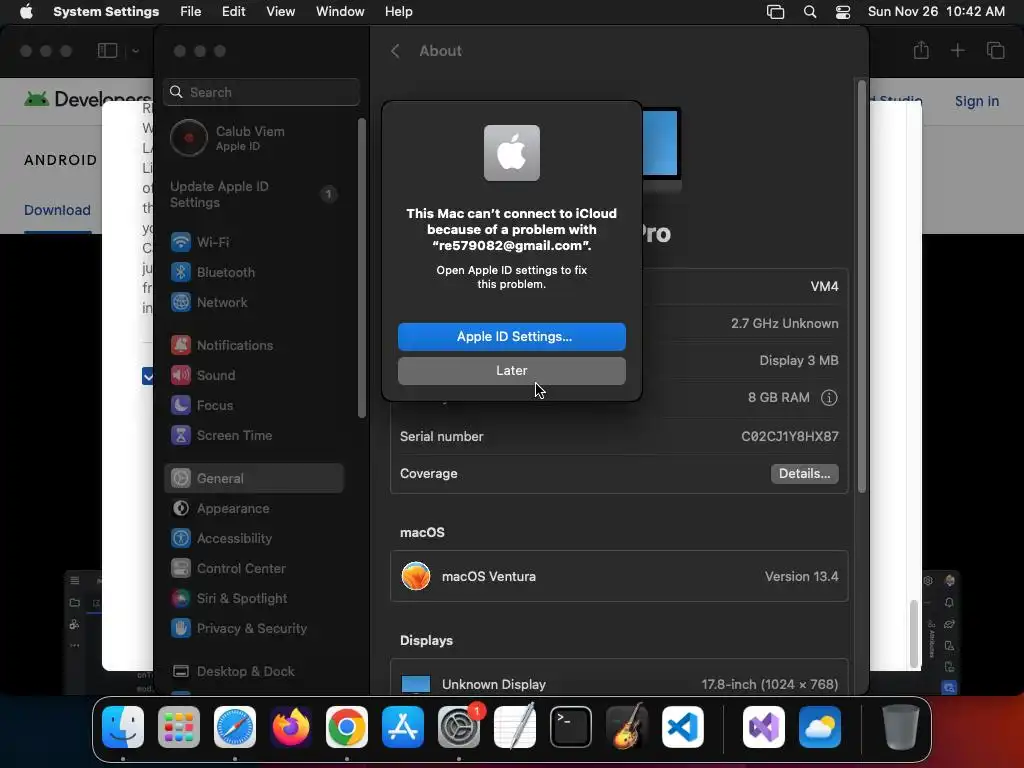This screenshot has width=1024, height=768.
Task: Open Launchpad from the Dock
Action: (x=179, y=727)
